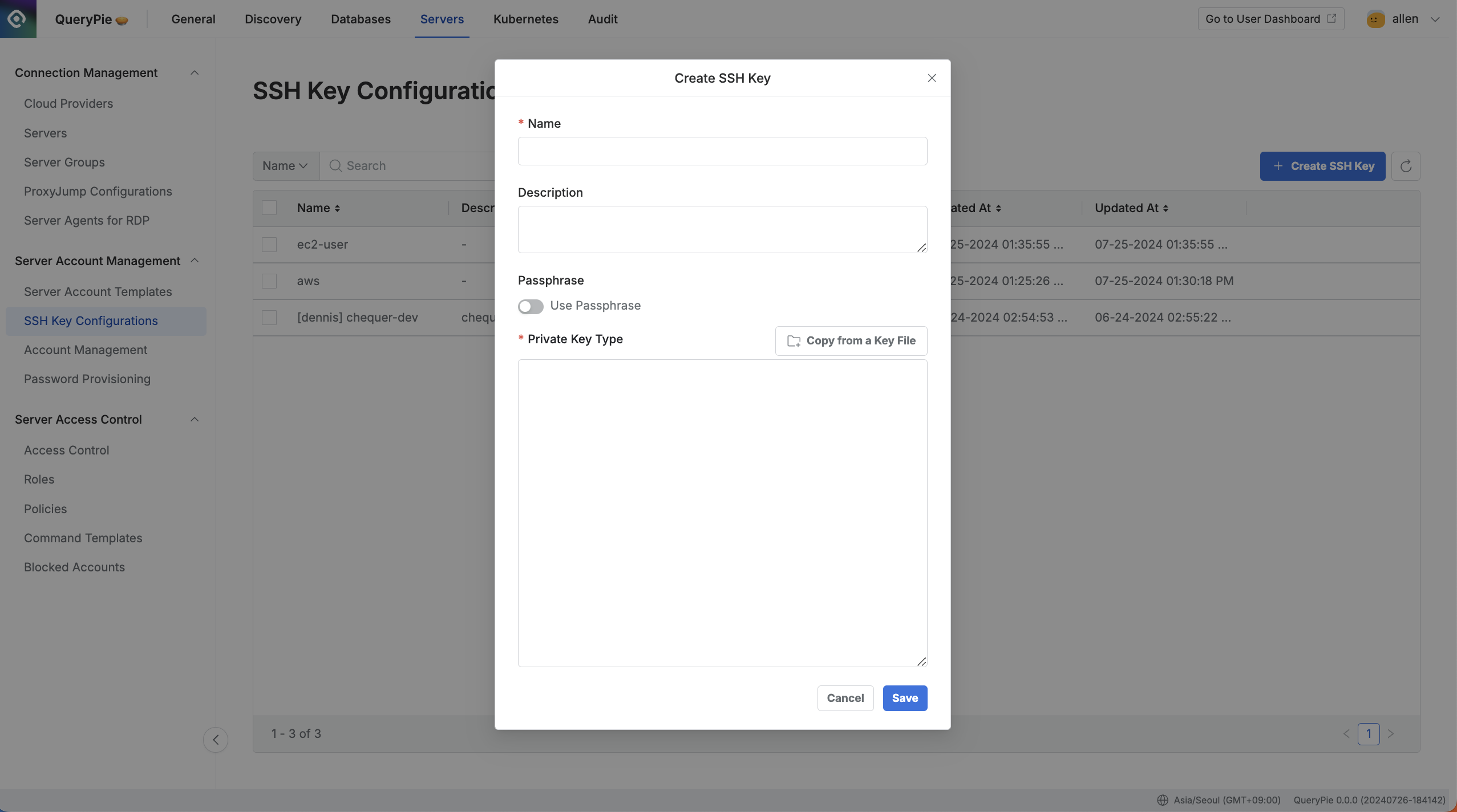Click Copy from a Key File button

(851, 341)
